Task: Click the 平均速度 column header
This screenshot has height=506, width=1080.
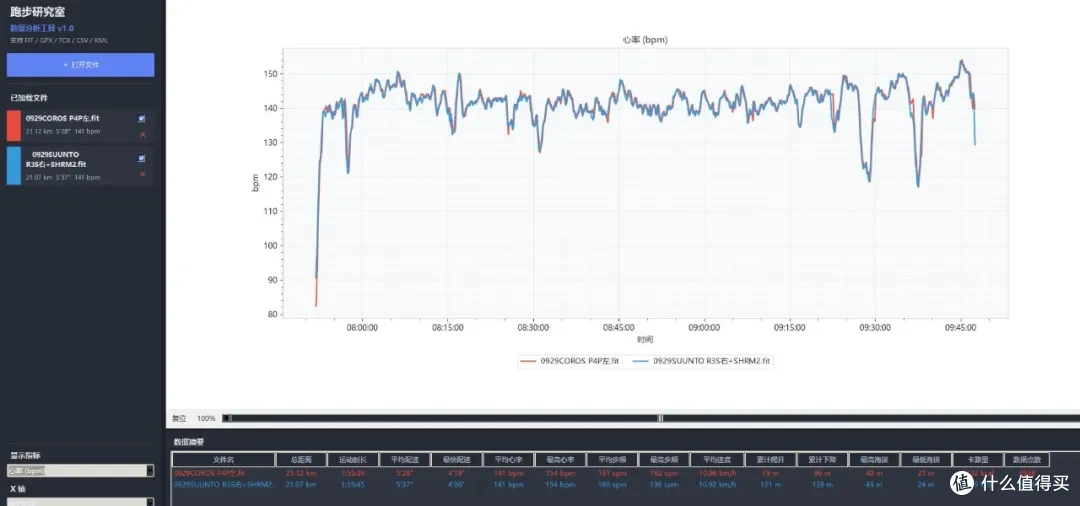Action: (716, 460)
